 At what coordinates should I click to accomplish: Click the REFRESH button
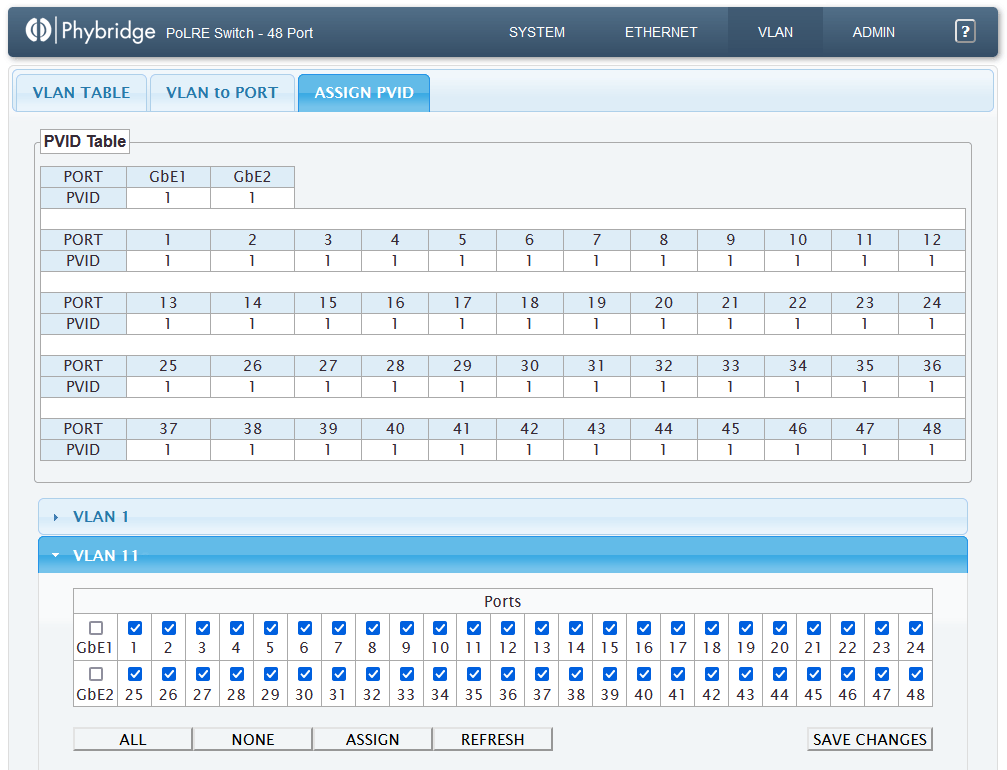tap(493, 739)
